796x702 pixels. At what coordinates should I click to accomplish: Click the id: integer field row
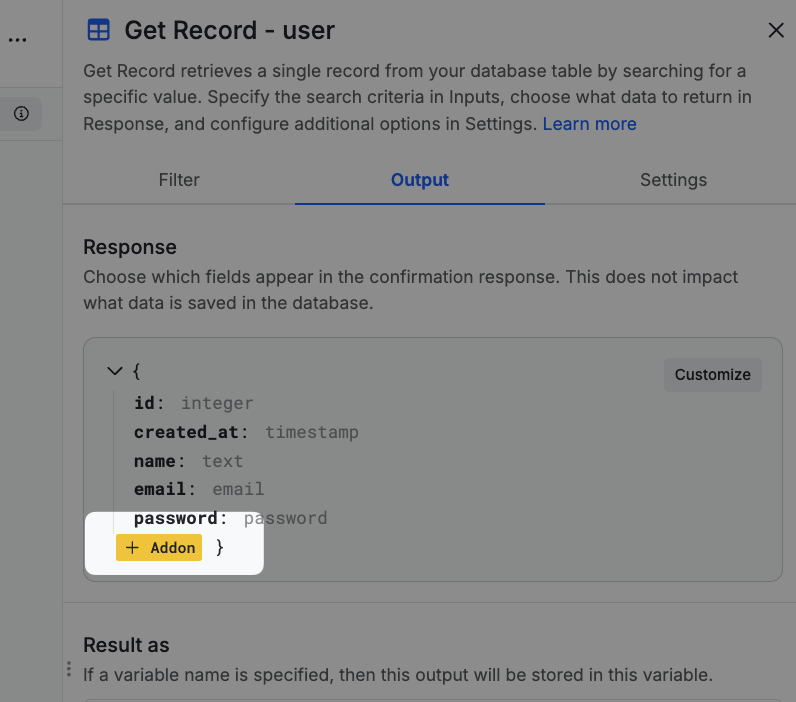[x=193, y=403]
